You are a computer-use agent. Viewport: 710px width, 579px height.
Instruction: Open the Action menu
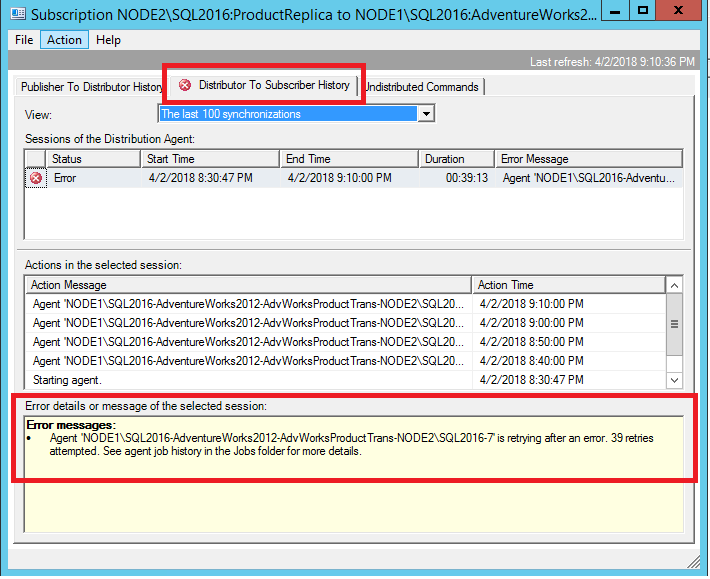pyautogui.click(x=65, y=40)
